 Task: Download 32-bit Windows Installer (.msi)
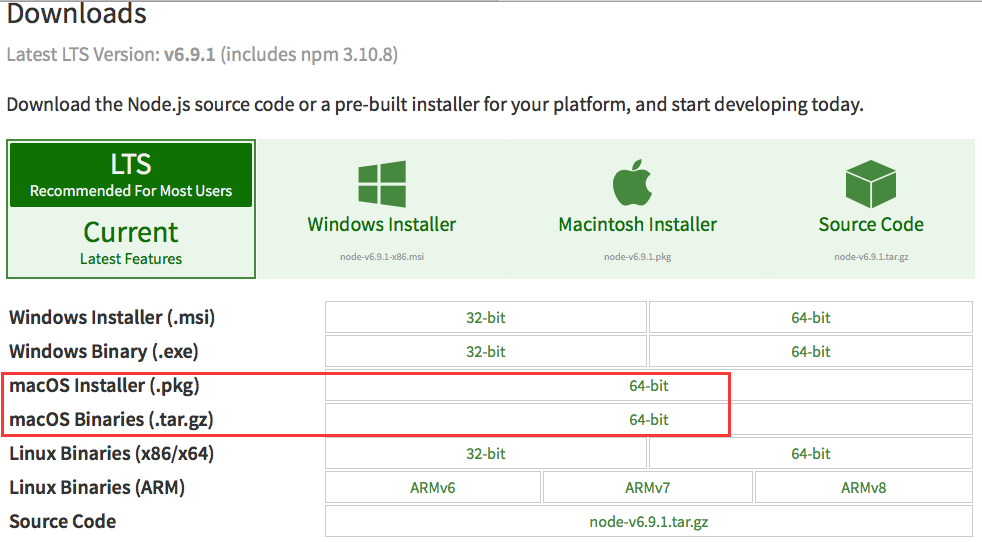pyautogui.click(x=485, y=318)
